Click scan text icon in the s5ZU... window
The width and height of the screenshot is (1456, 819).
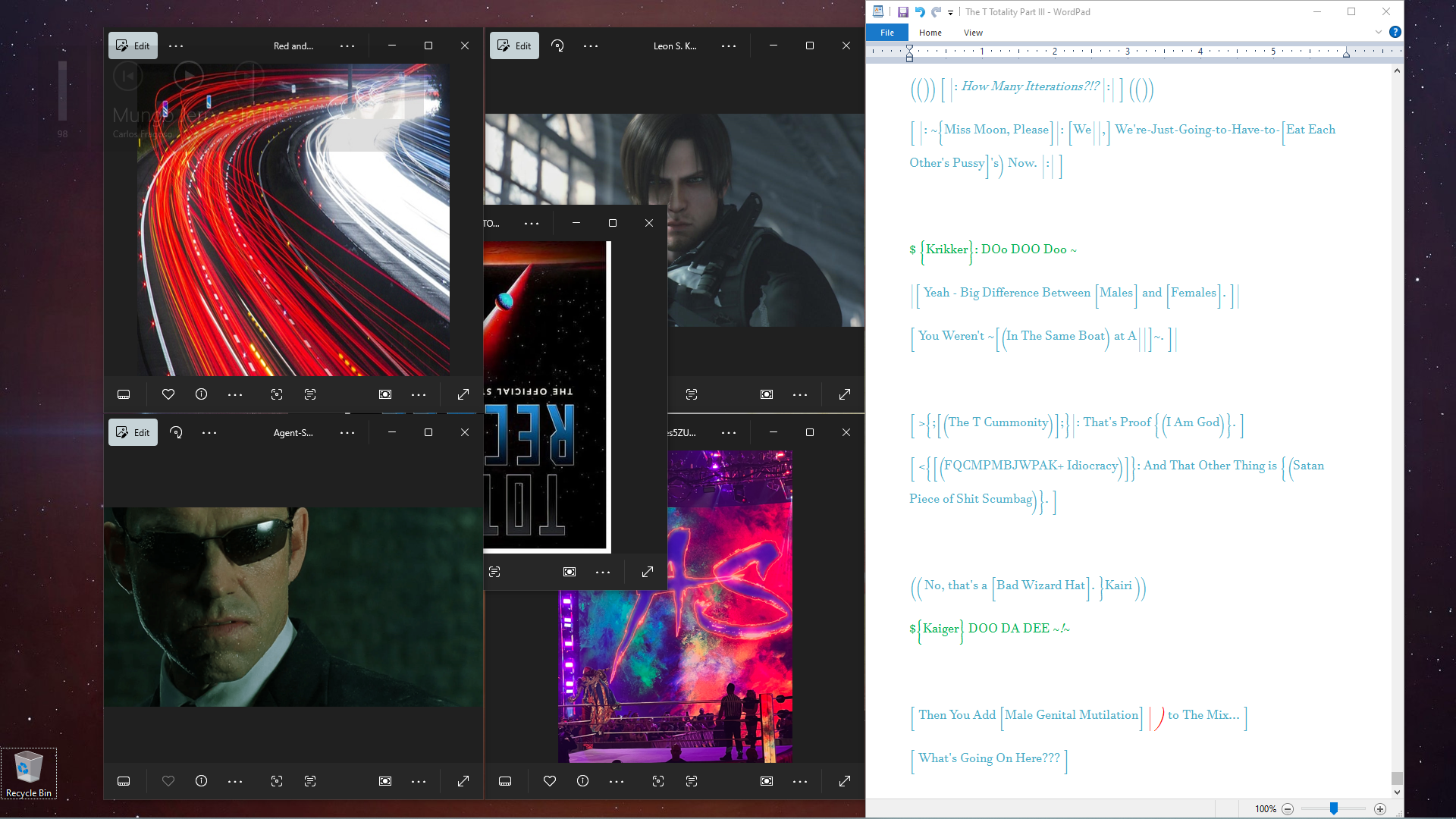[692, 781]
